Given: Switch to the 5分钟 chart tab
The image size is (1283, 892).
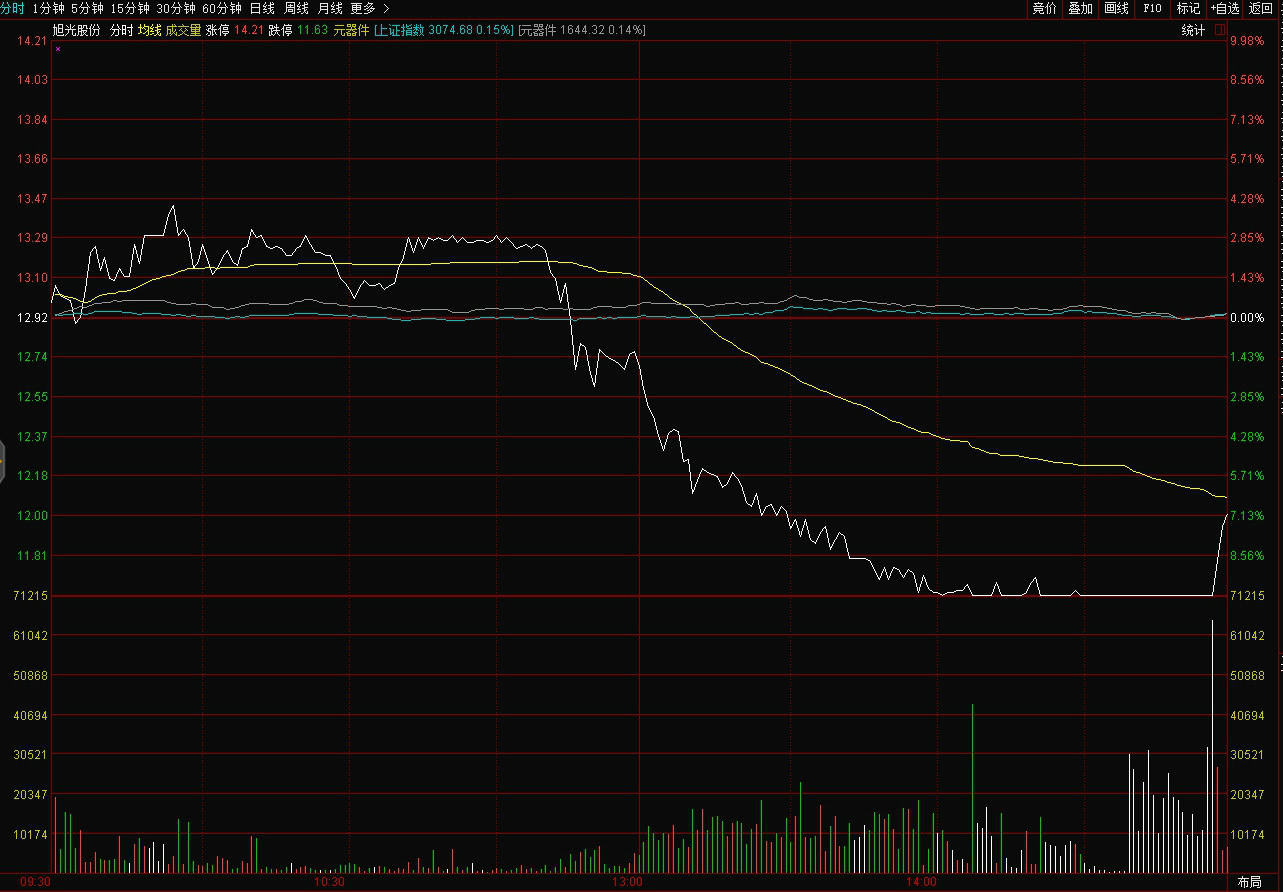Looking at the screenshot, I should pos(87,8).
